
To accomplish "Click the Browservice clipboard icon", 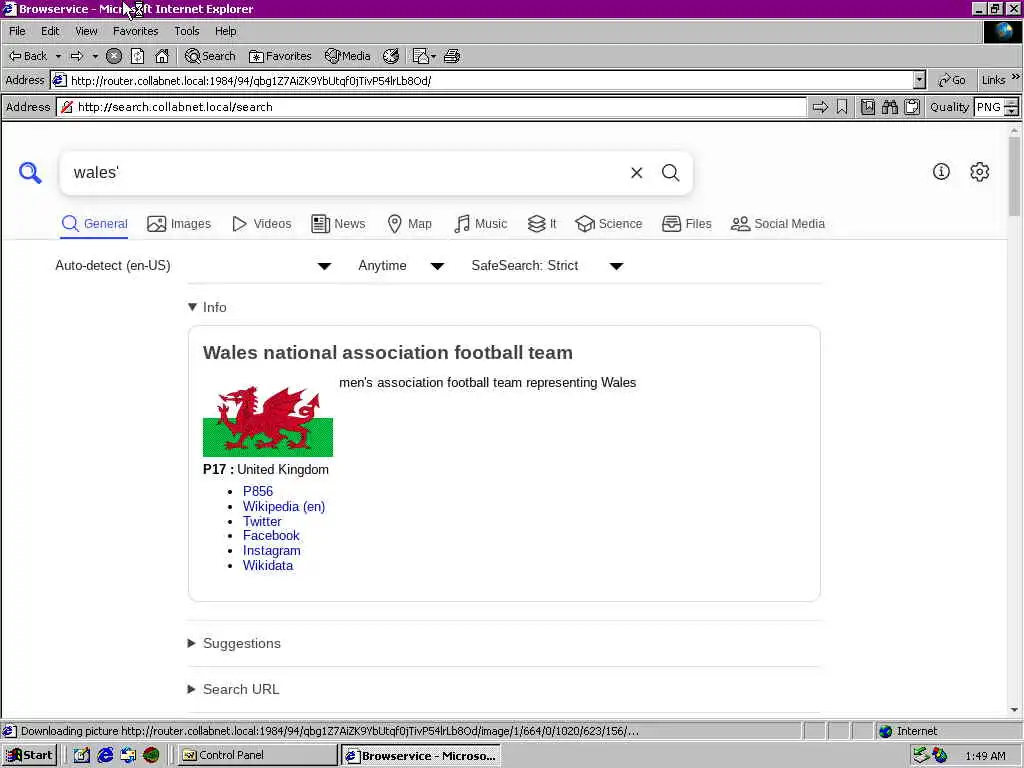I will (x=912, y=107).
